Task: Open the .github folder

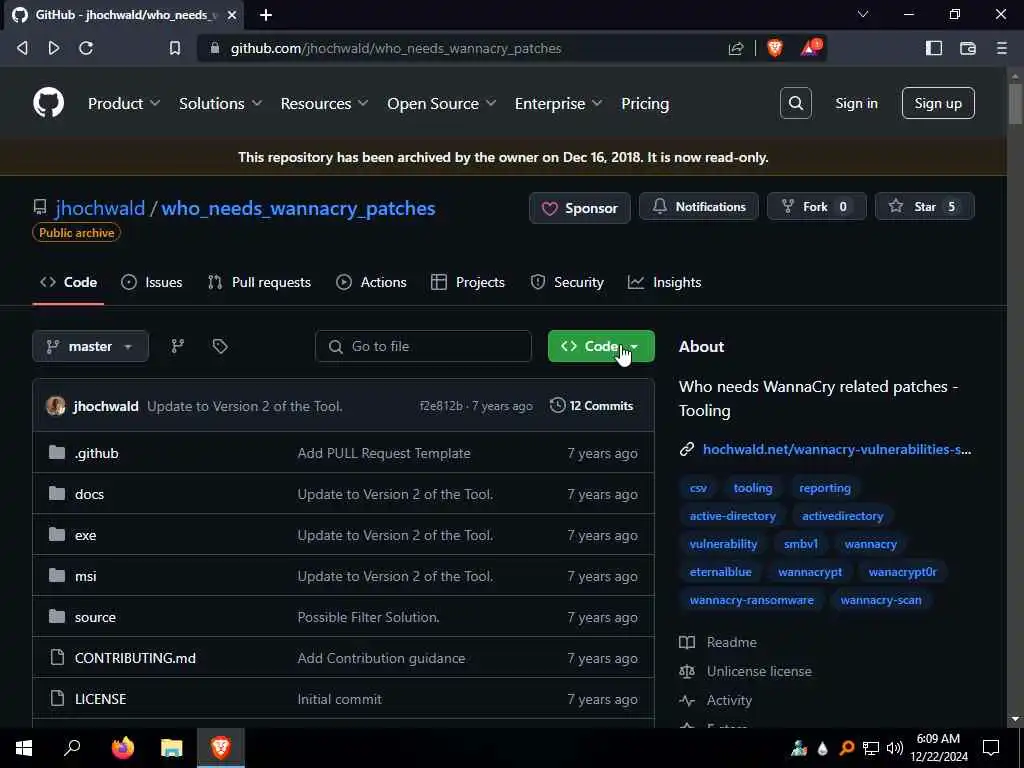Action: point(97,453)
